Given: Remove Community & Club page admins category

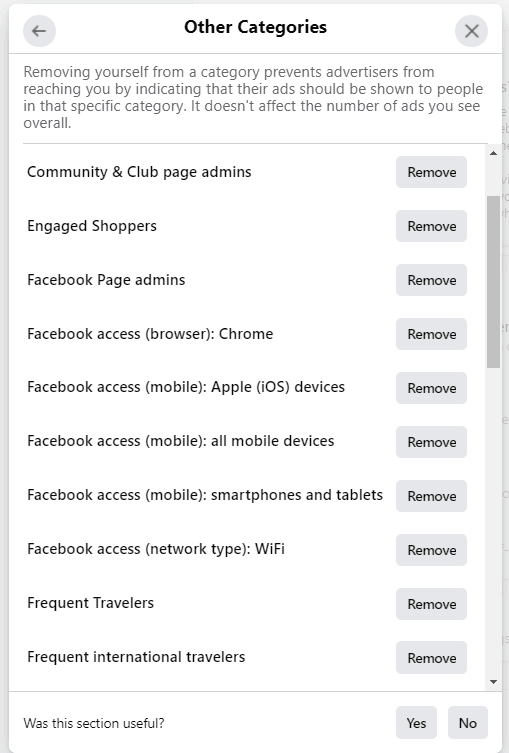Looking at the screenshot, I should (x=431, y=172).
